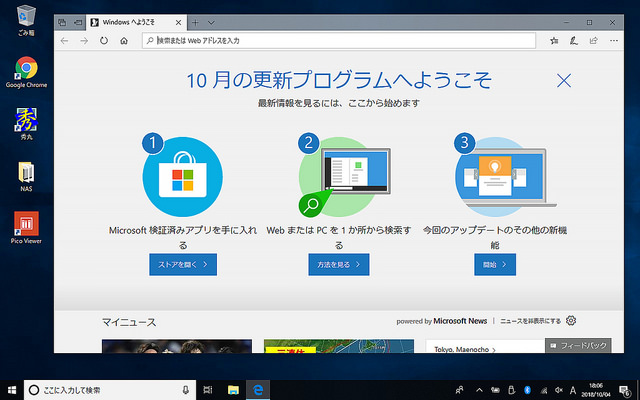Image resolution: width=640 pixels, height=400 pixels.
Task: Click the Edge address bar
Action: tap(339, 40)
